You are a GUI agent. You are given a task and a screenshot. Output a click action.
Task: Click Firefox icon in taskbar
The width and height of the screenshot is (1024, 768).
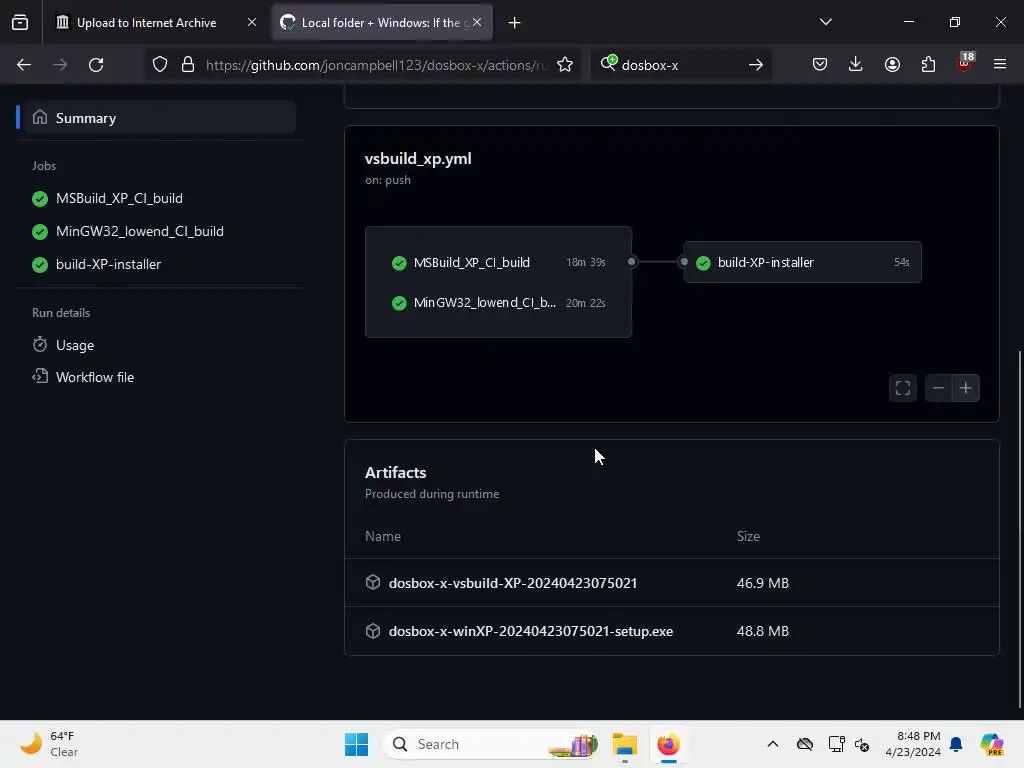coord(669,744)
